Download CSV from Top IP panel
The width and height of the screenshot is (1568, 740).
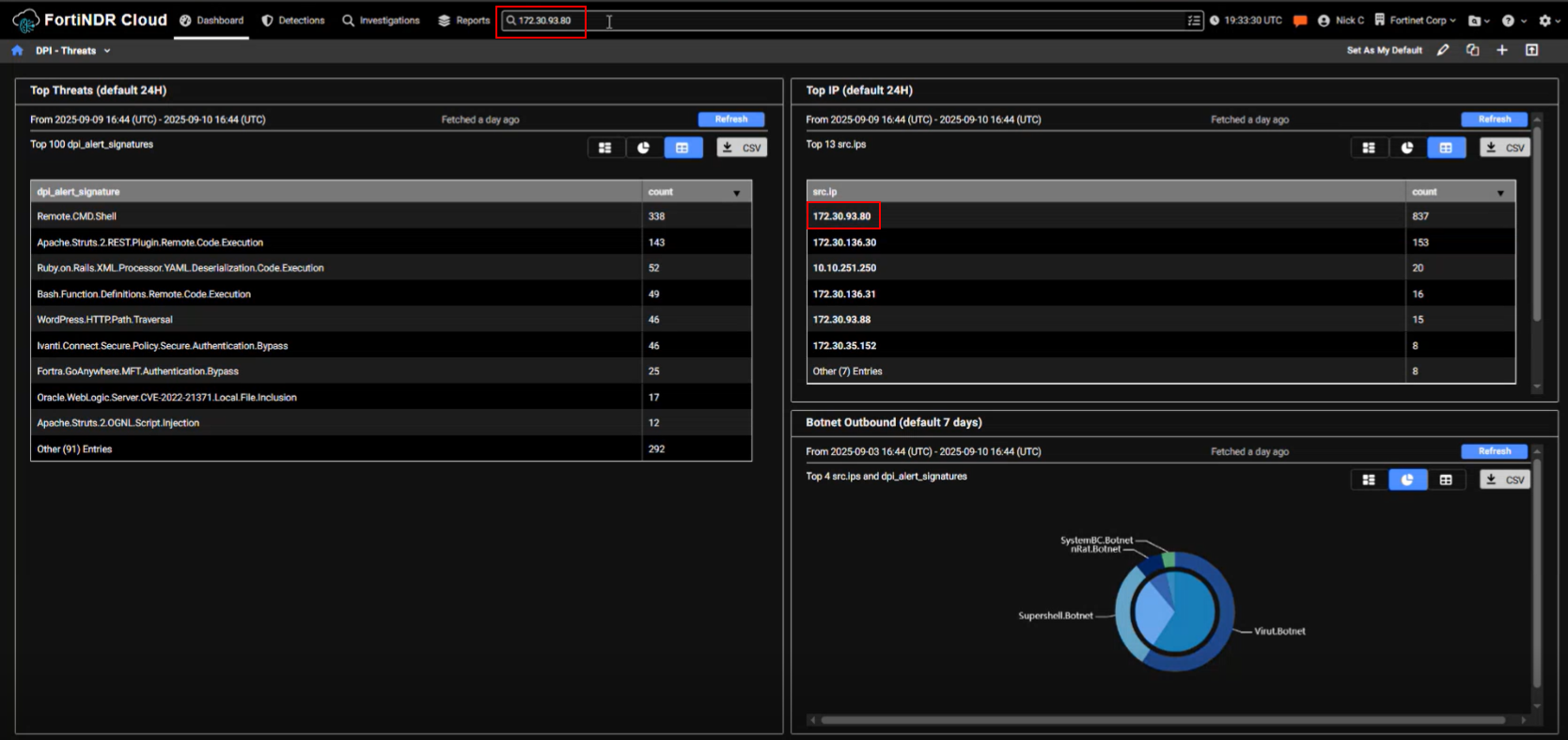[1505, 148]
